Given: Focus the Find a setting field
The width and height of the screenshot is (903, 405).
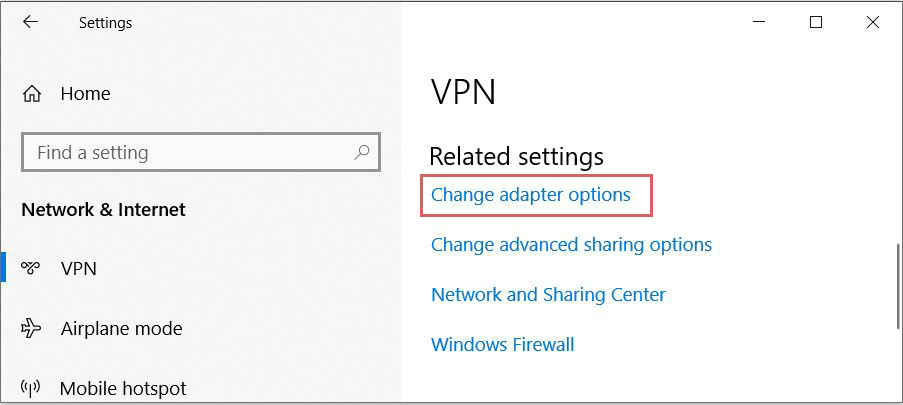Looking at the screenshot, I should pyautogui.click(x=200, y=152).
